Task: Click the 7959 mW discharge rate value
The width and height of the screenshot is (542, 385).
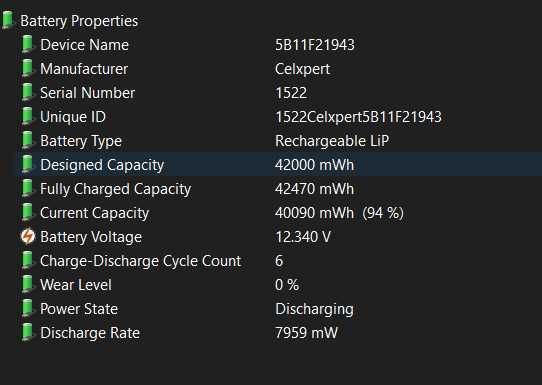Action: [x=306, y=333]
